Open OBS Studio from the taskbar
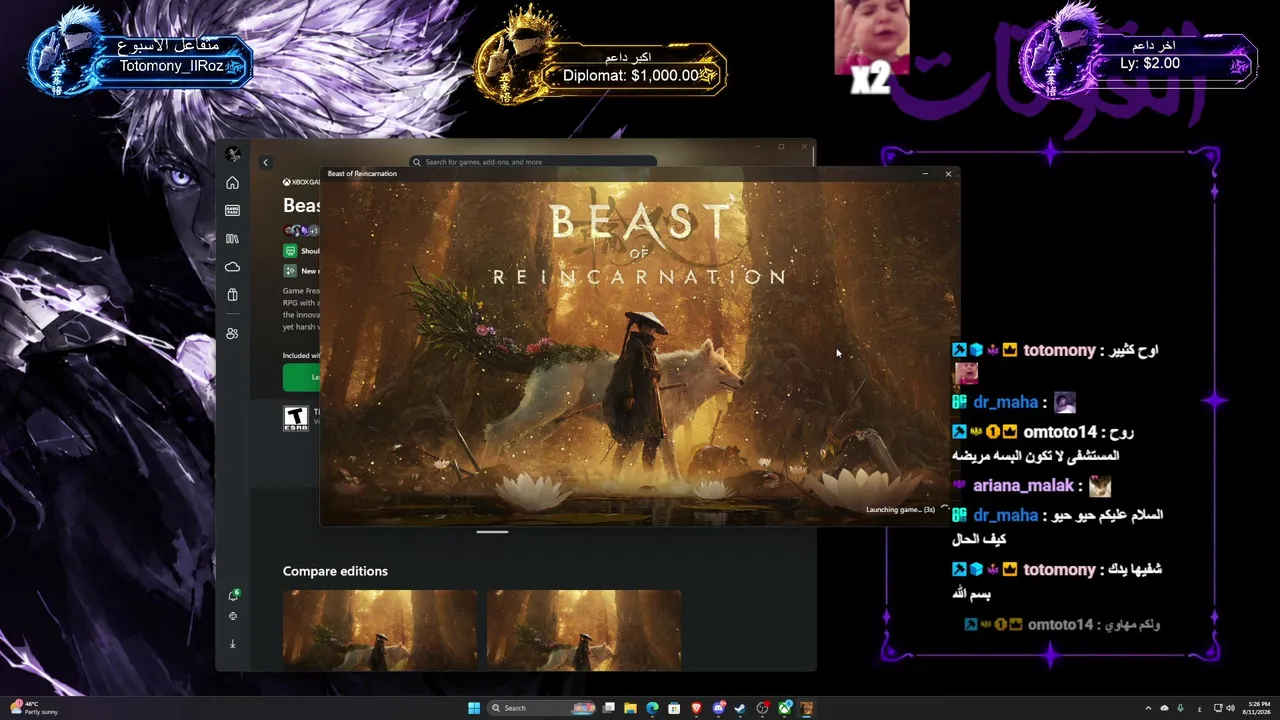 click(763, 708)
